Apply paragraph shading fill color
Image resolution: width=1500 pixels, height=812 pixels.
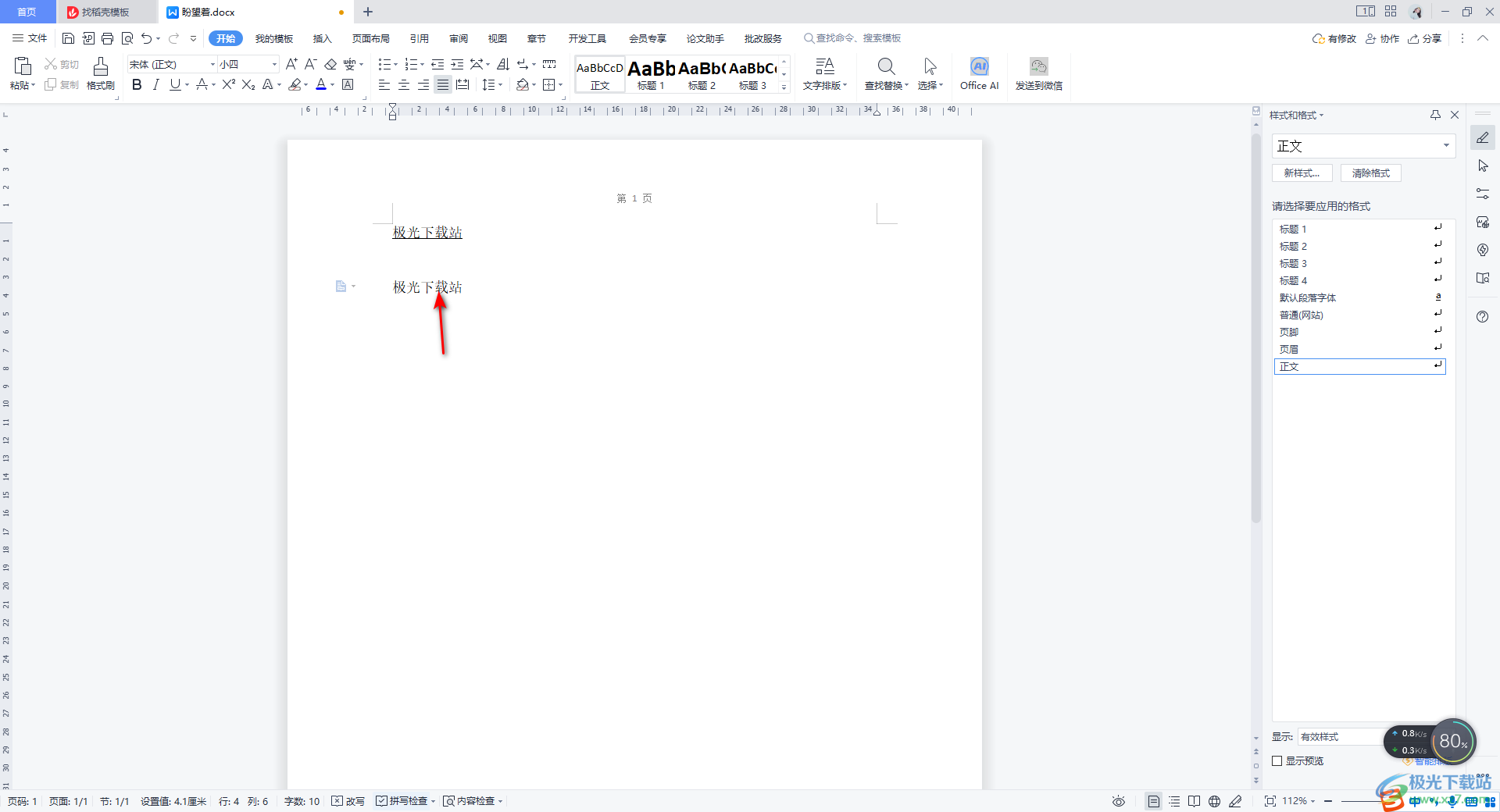[x=523, y=84]
